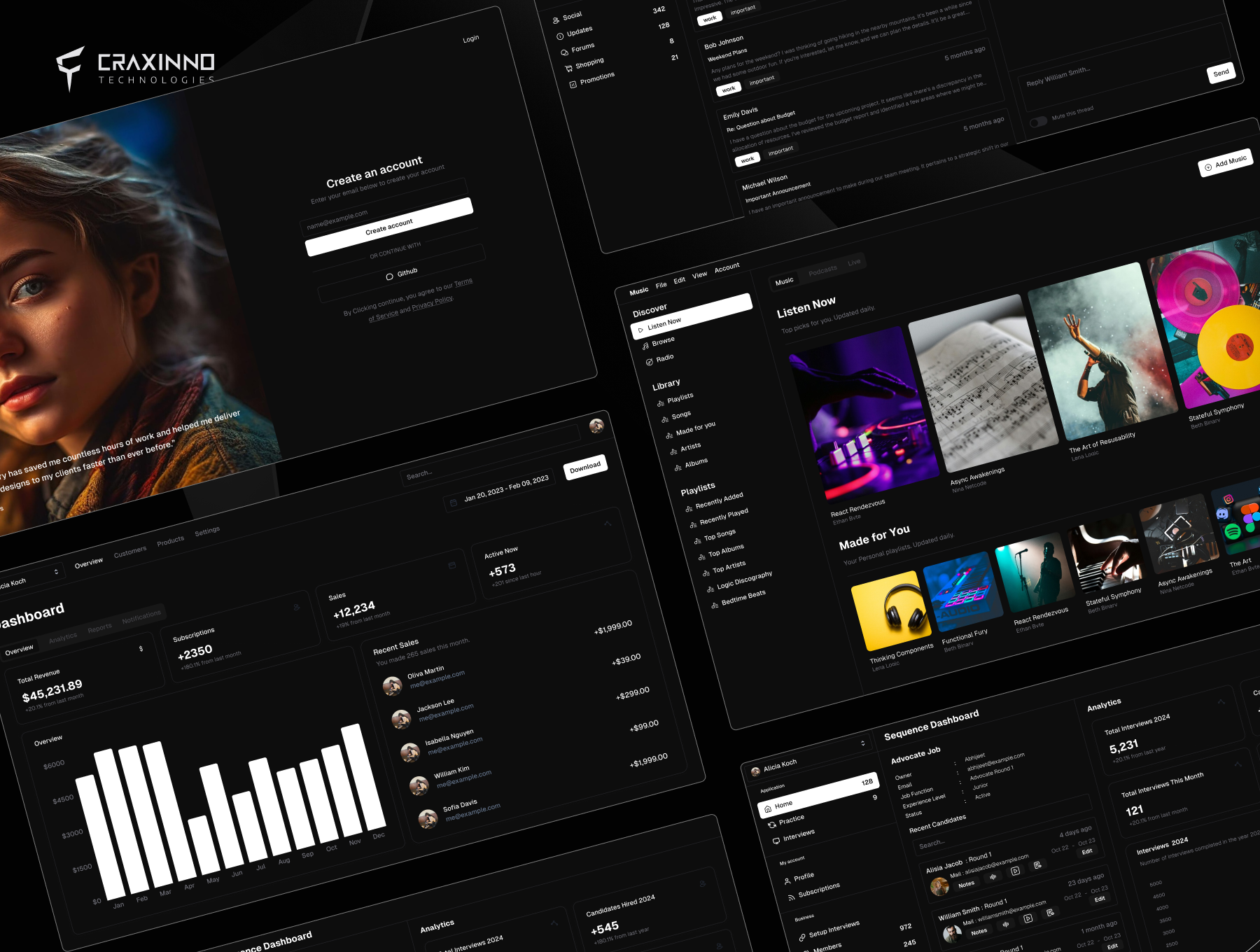Open the Jan 20 - Feb 09 date picker
Image resolution: width=1260 pixels, height=952 pixels.
500,491
